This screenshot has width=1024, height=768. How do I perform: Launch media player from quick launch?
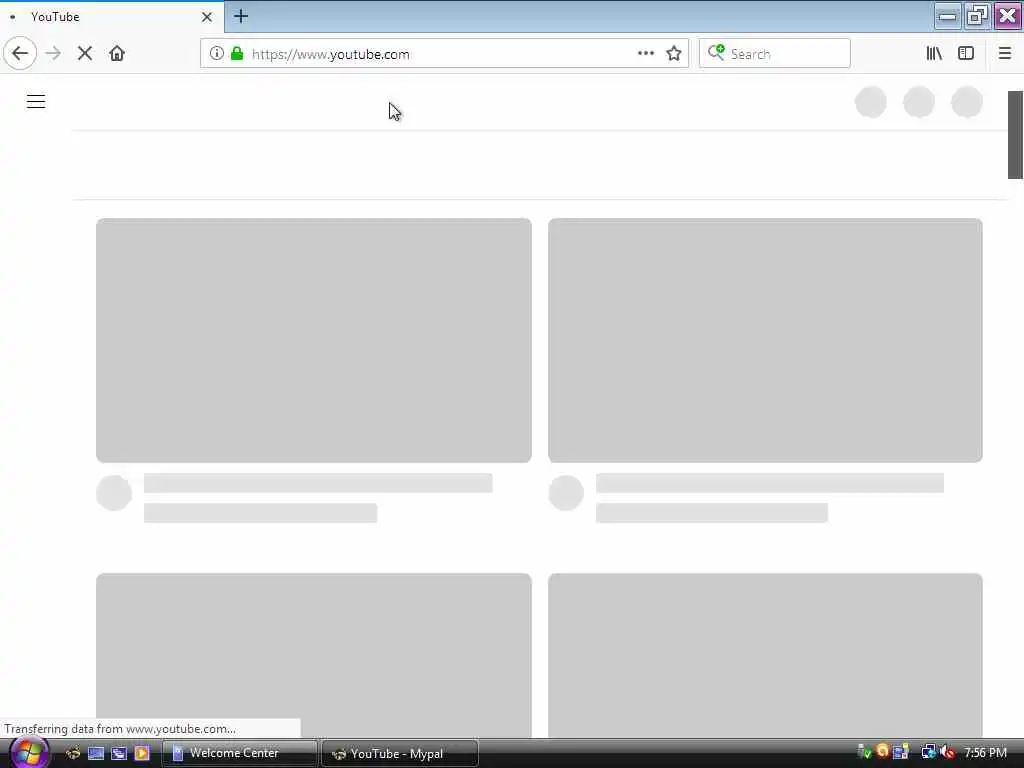click(142, 754)
